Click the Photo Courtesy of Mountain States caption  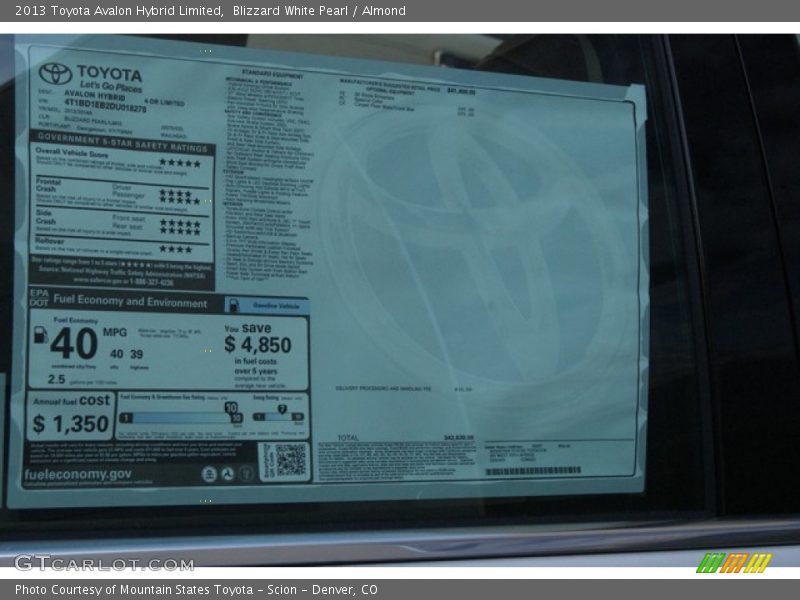pos(196,590)
